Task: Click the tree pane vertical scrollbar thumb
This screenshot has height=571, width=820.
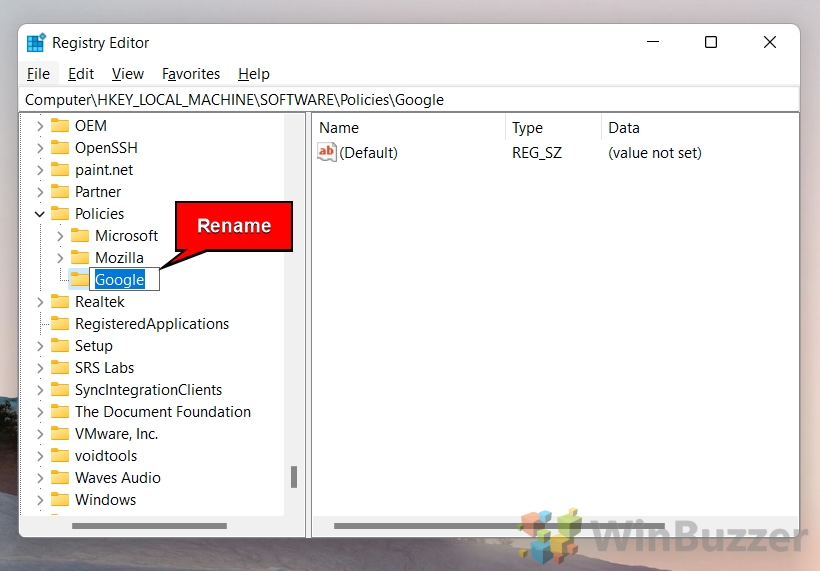Action: click(294, 477)
